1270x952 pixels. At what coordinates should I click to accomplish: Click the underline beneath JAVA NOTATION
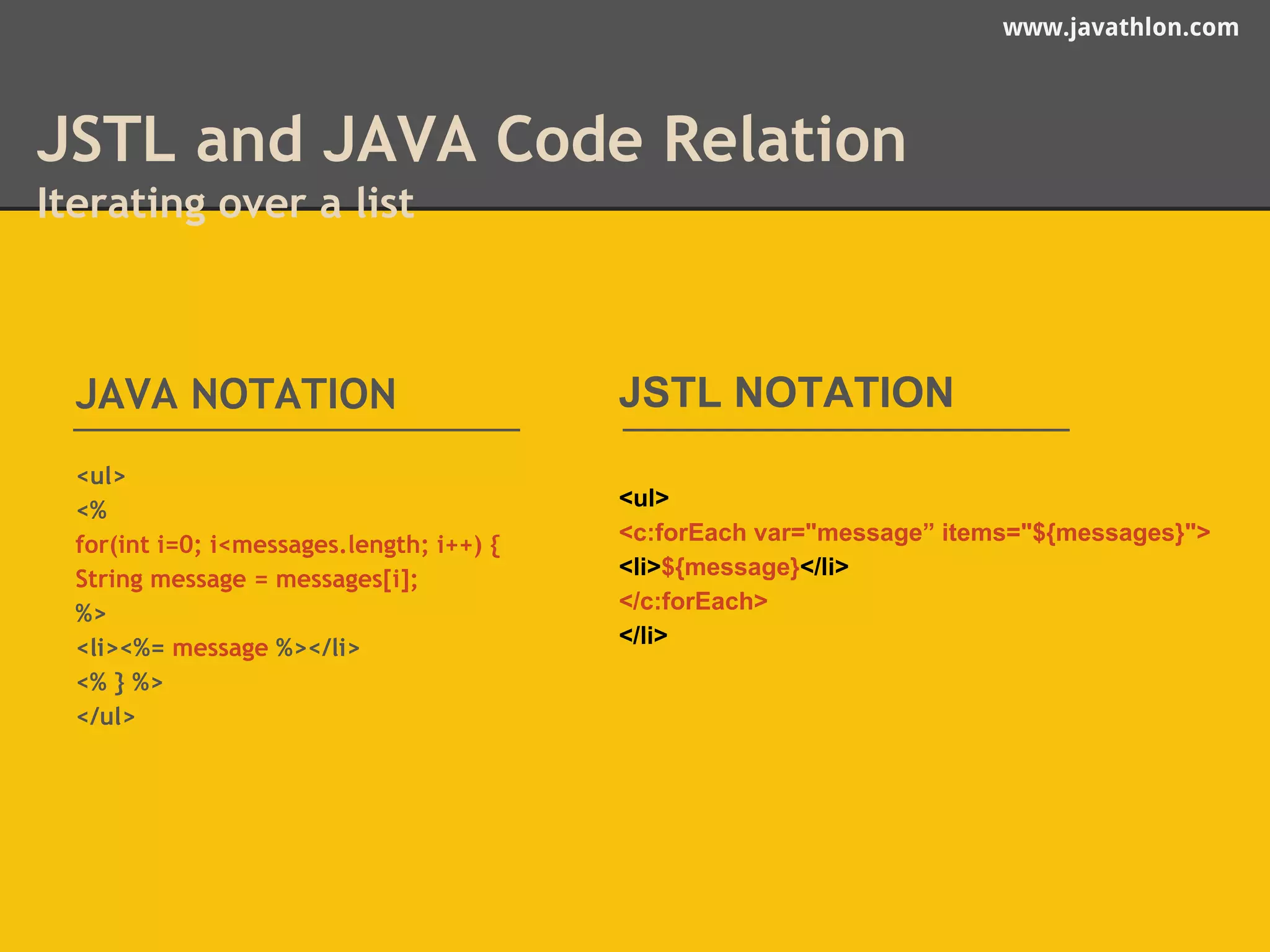pyautogui.click(x=296, y=430)
